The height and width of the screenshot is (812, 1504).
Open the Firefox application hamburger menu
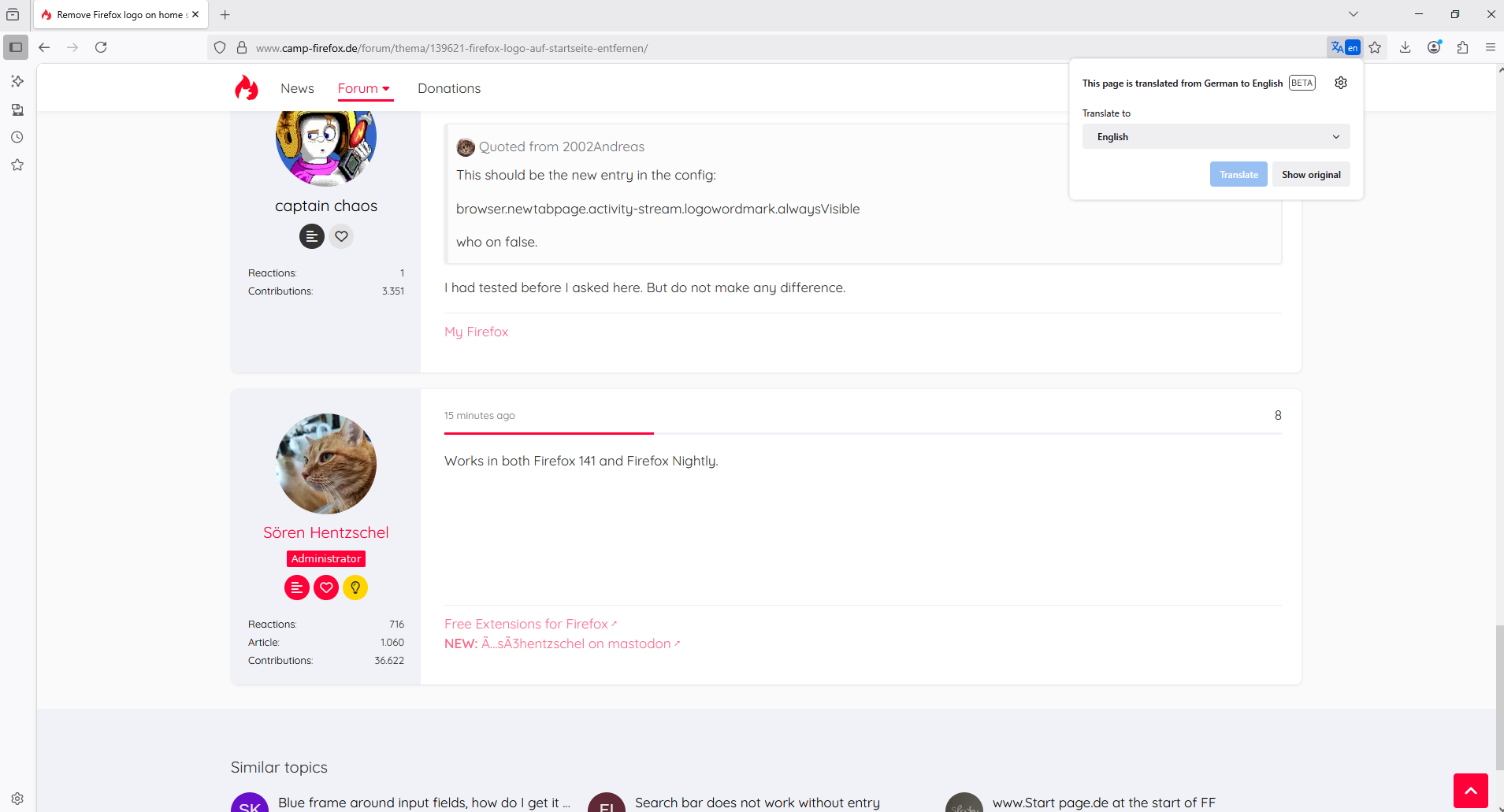(x=1491, y=47)
